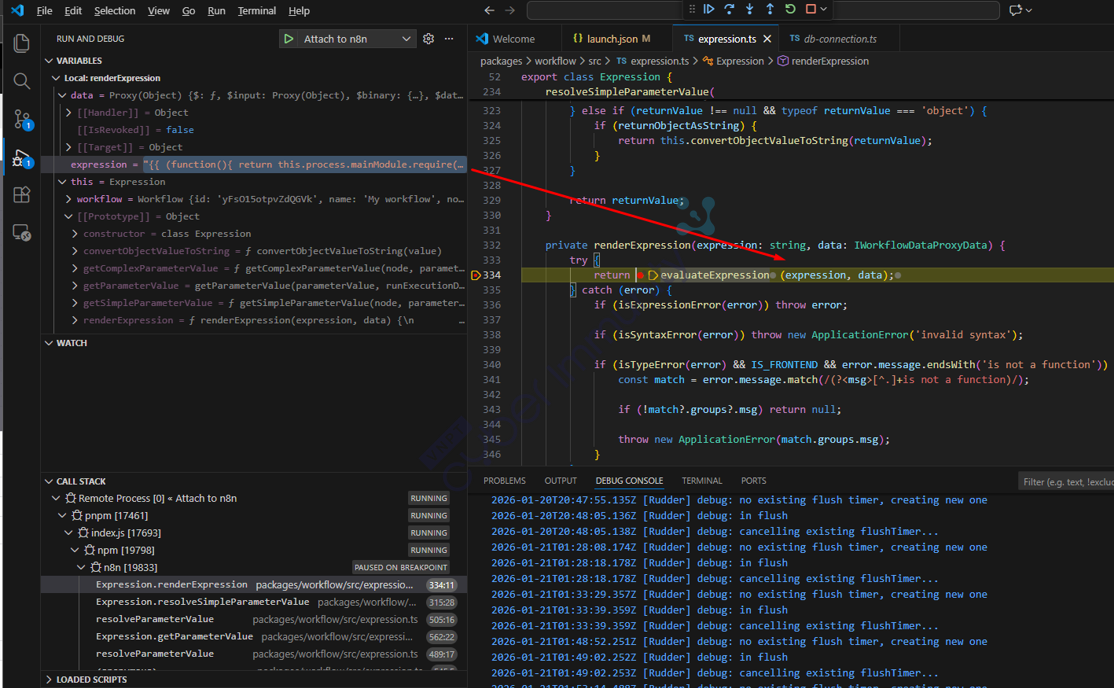The height and width of the screenshot is (688, 1114).
Task: Open the Help menu
Action: pyautogui.click(x=298, y=11)
